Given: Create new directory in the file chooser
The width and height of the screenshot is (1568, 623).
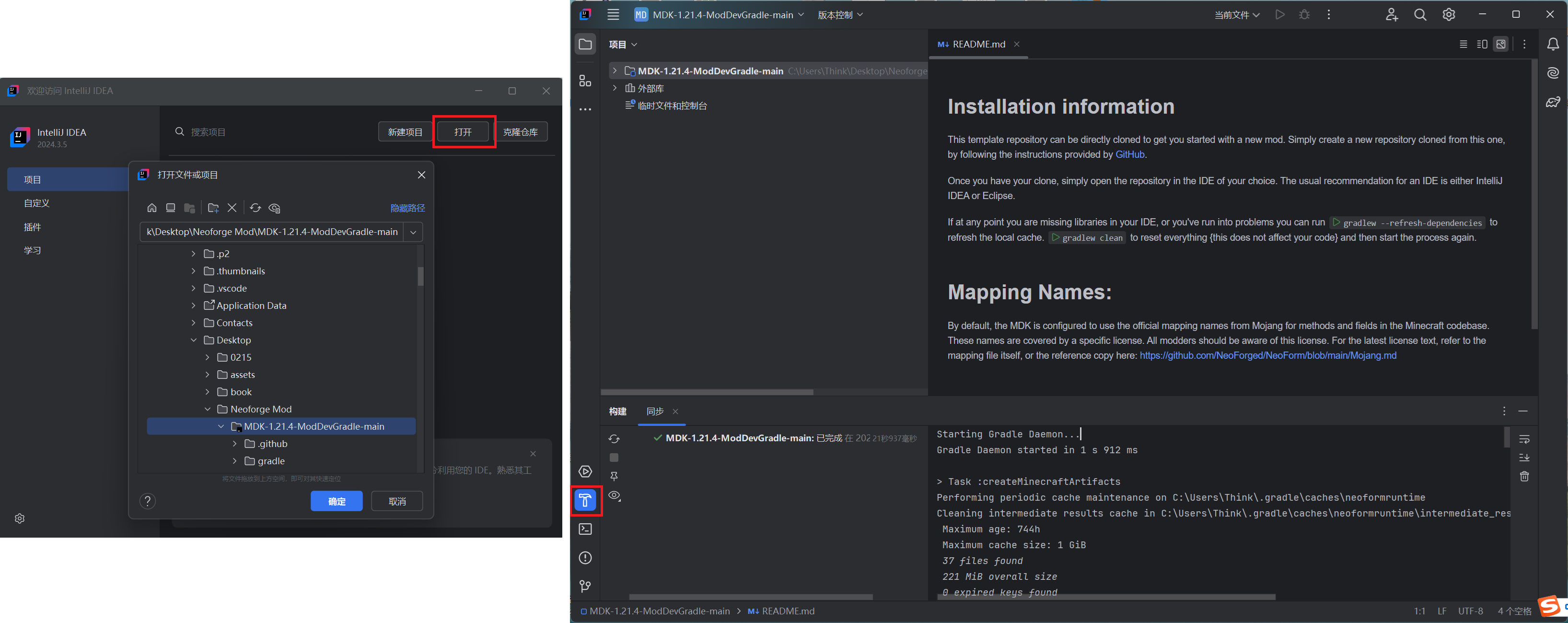Looking at the screenshot, I should 213,208.
